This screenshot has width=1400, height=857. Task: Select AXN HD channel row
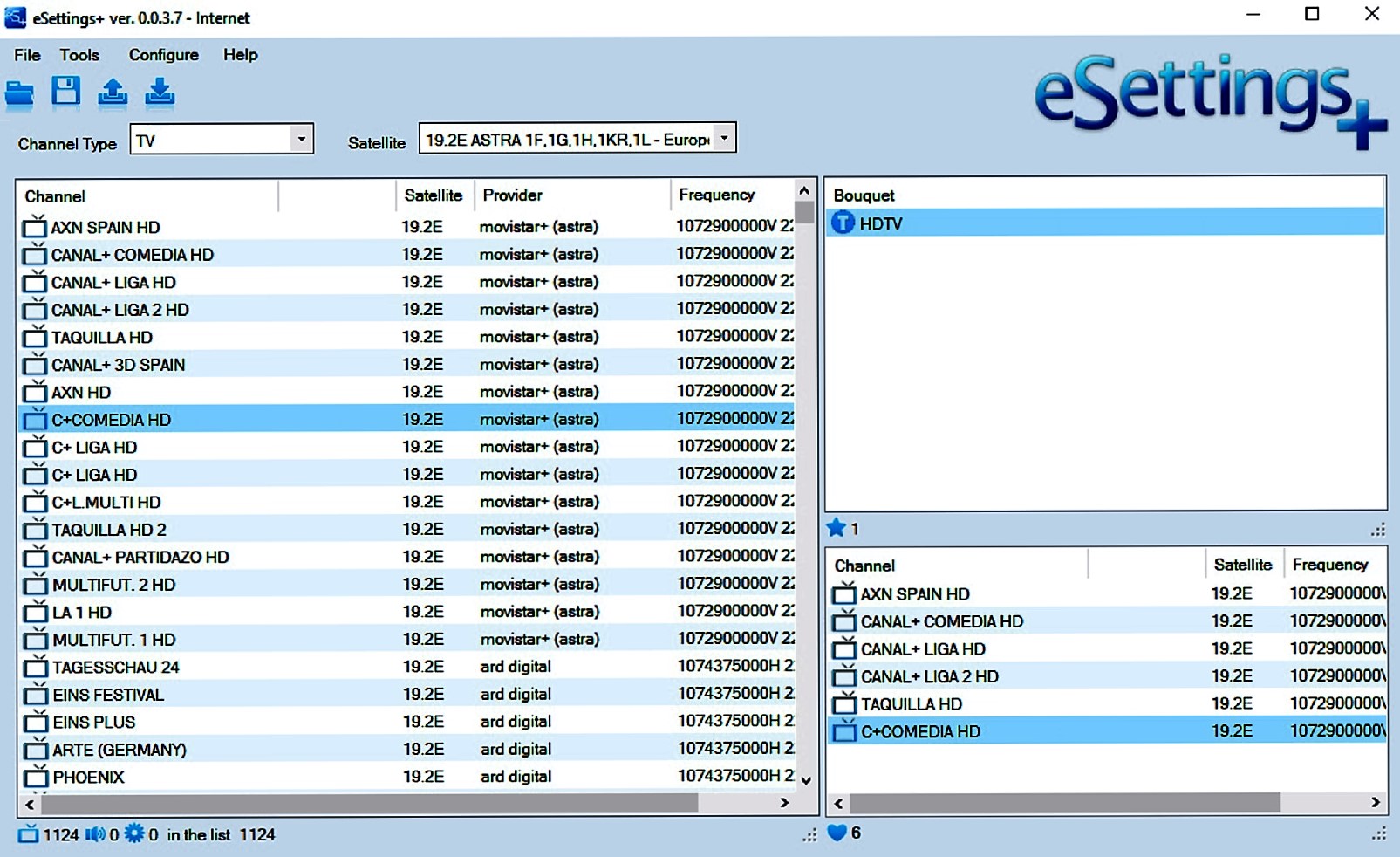(x=406, y=392)
